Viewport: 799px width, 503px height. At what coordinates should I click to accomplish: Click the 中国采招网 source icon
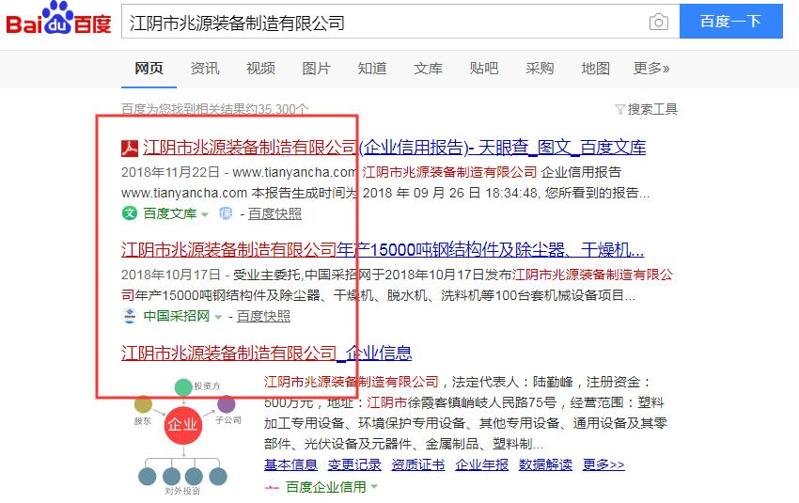coord(129,316)
